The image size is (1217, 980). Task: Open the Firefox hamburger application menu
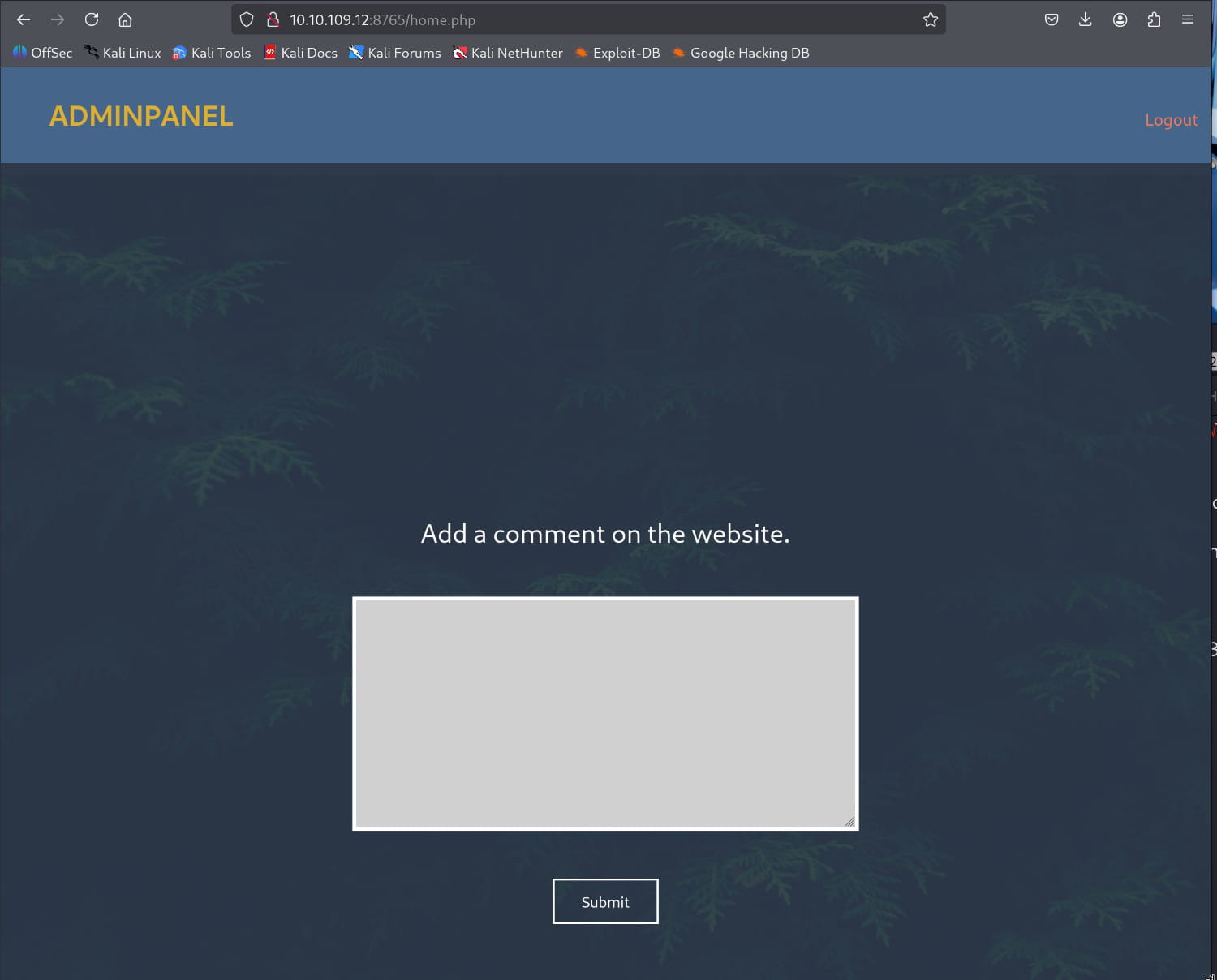tap(1187, 19)
